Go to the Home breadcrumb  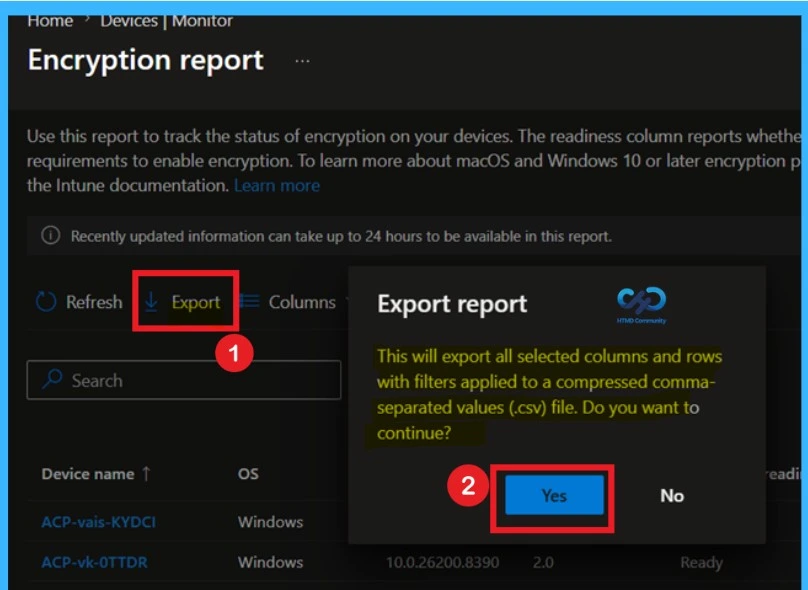(x=50, y=21)
